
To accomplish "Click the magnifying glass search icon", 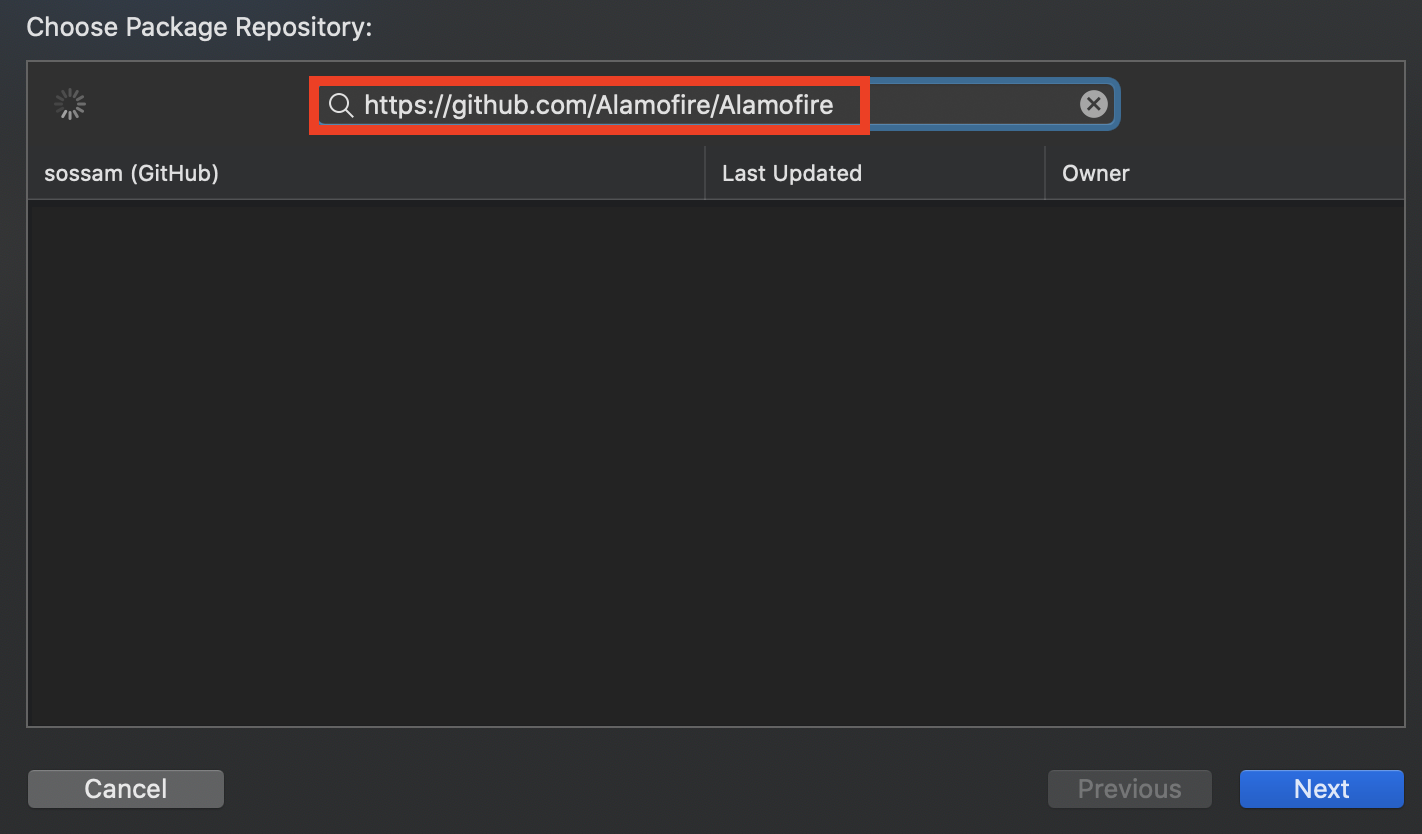I will click(341, 105).
